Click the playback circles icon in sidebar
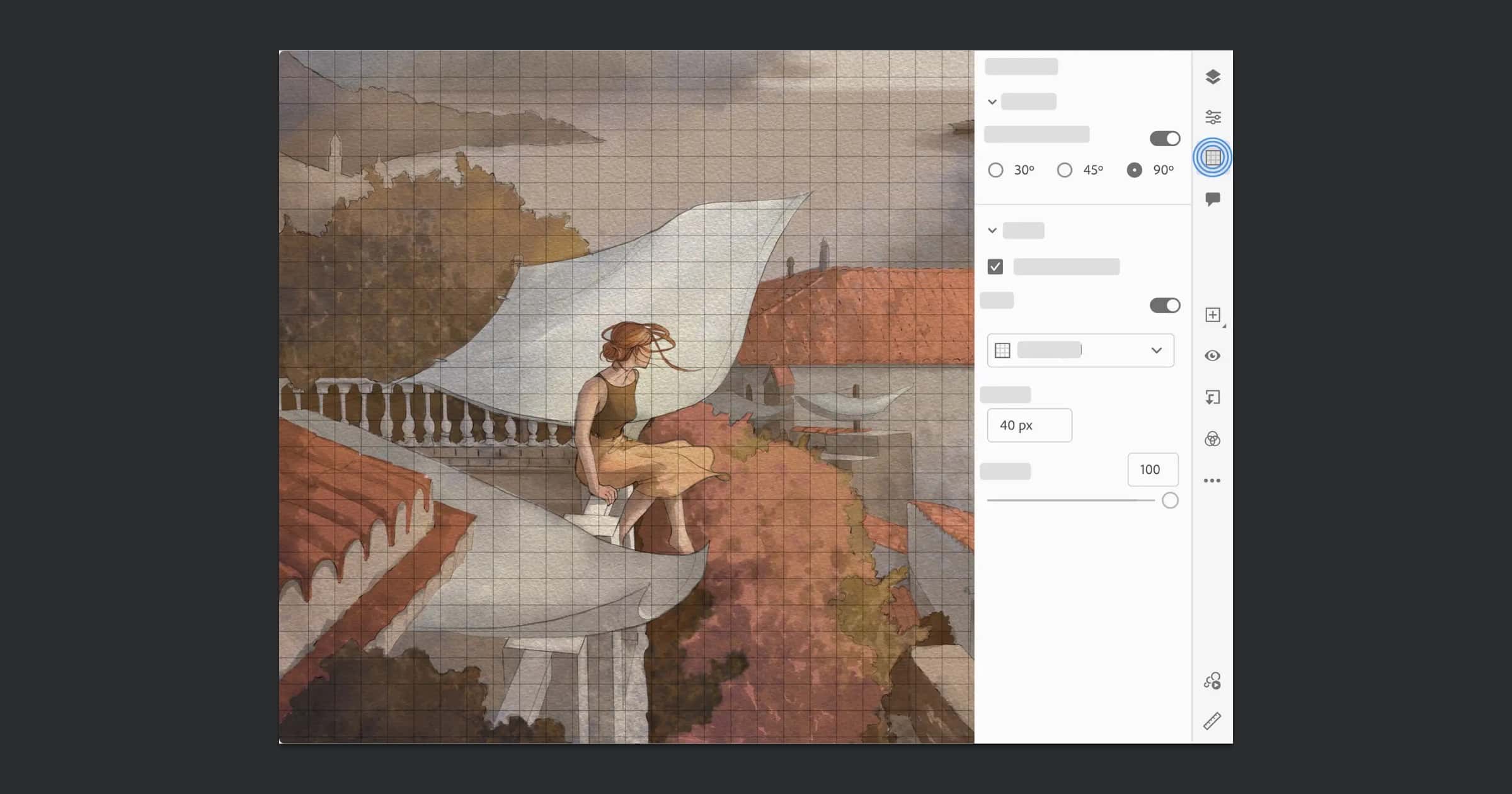Viewport: 1512px width, 794px height. coord(1212,681)
